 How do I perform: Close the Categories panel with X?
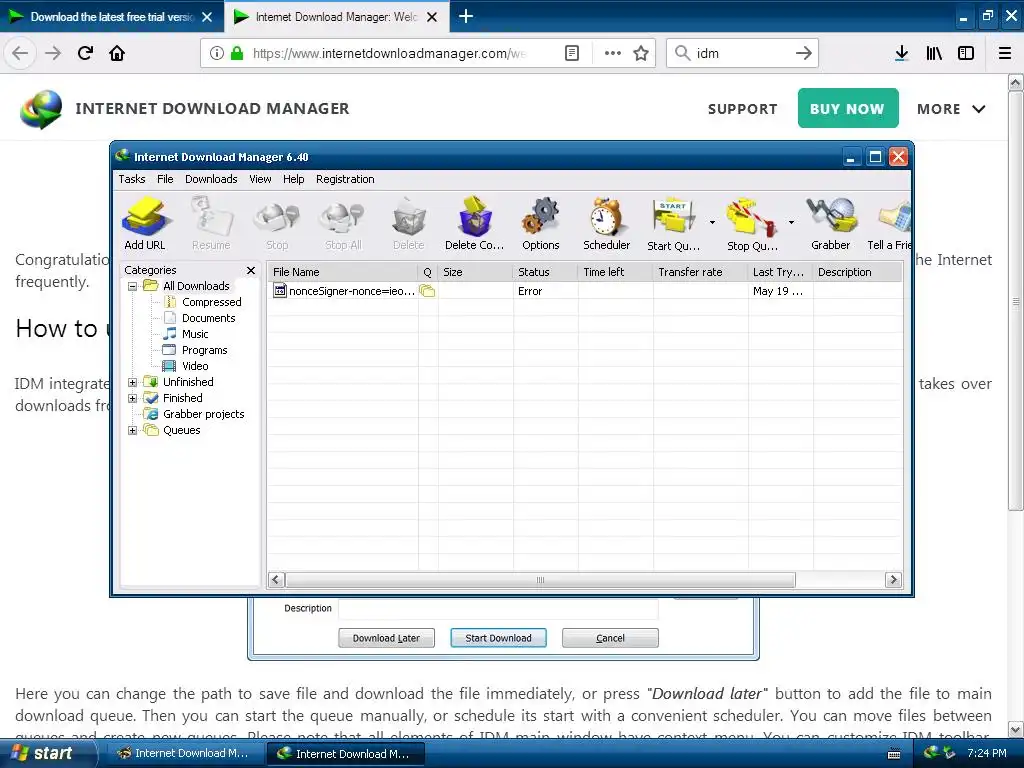tap(251, 270)
